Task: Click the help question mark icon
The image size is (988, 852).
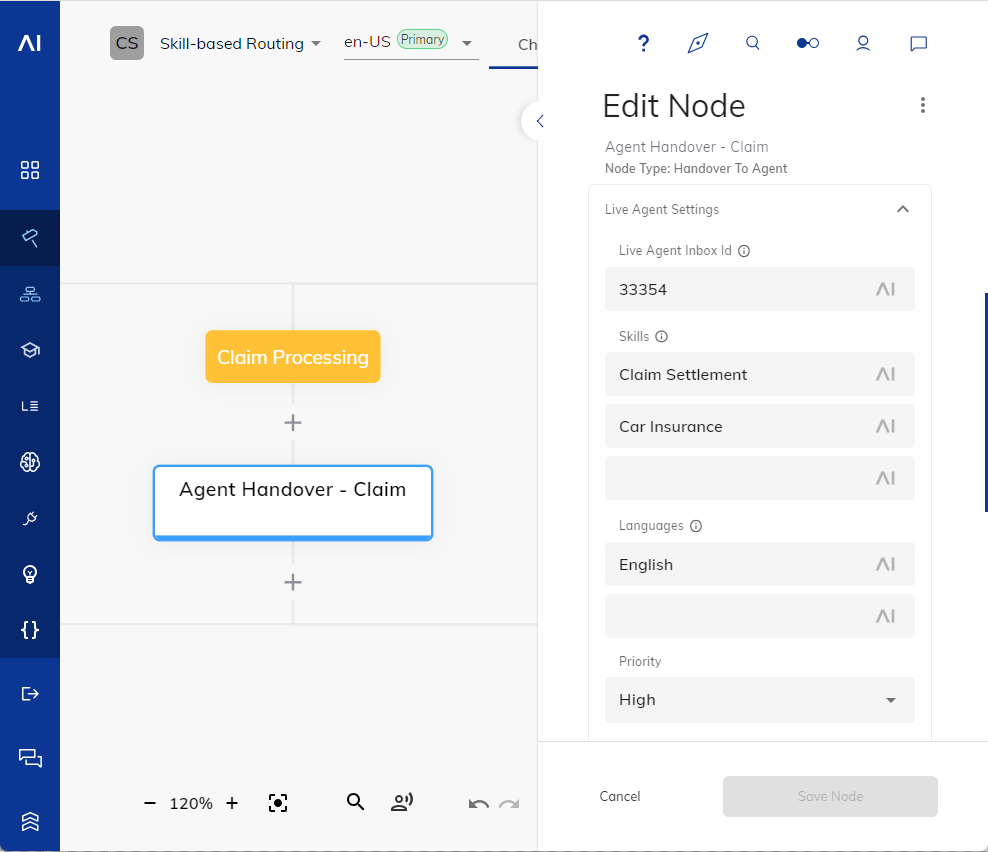Action: tap(643, 43)
